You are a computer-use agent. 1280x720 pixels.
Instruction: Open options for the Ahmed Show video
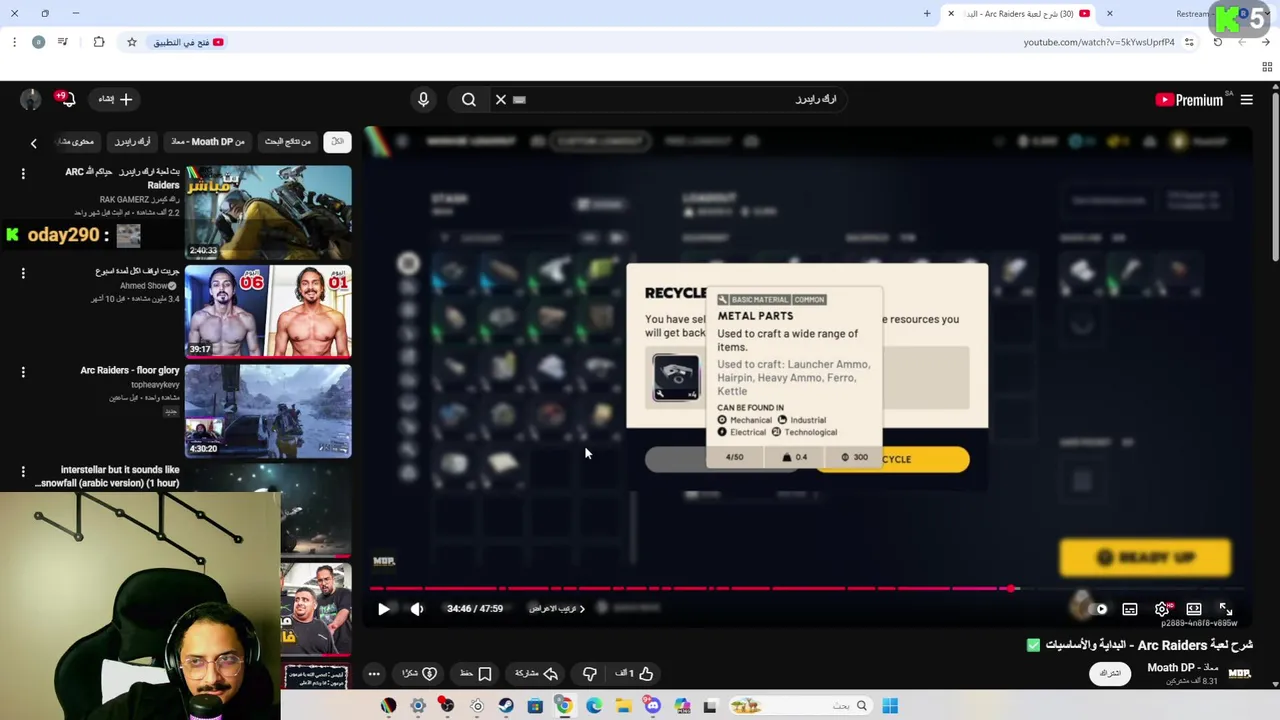point(23,273)
